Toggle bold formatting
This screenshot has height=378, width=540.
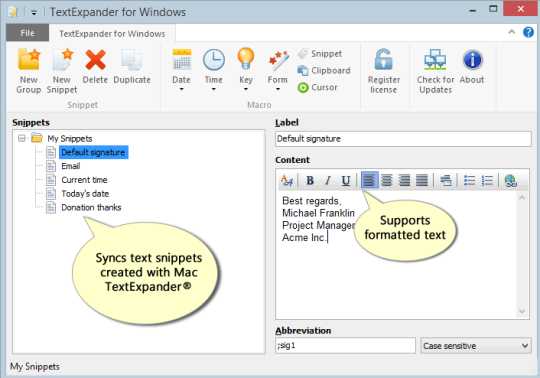click(x=310, y=180)
